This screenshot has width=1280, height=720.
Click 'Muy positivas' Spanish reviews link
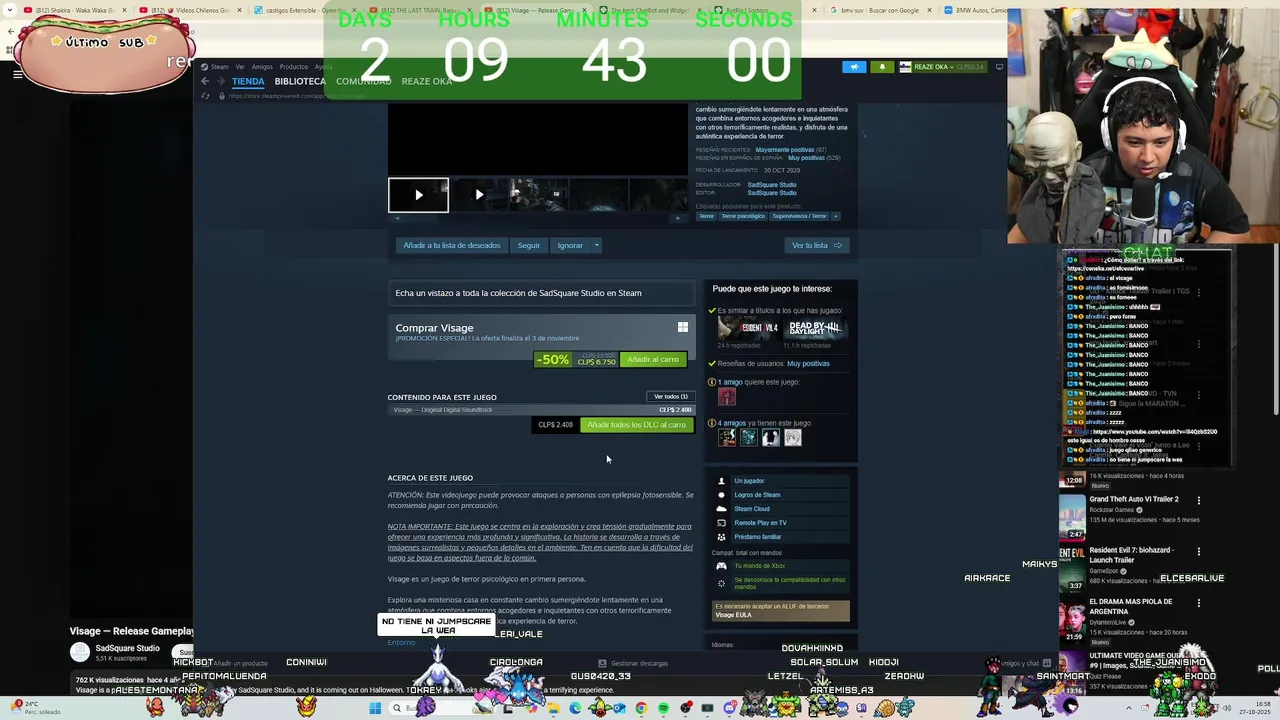(806, 158)
